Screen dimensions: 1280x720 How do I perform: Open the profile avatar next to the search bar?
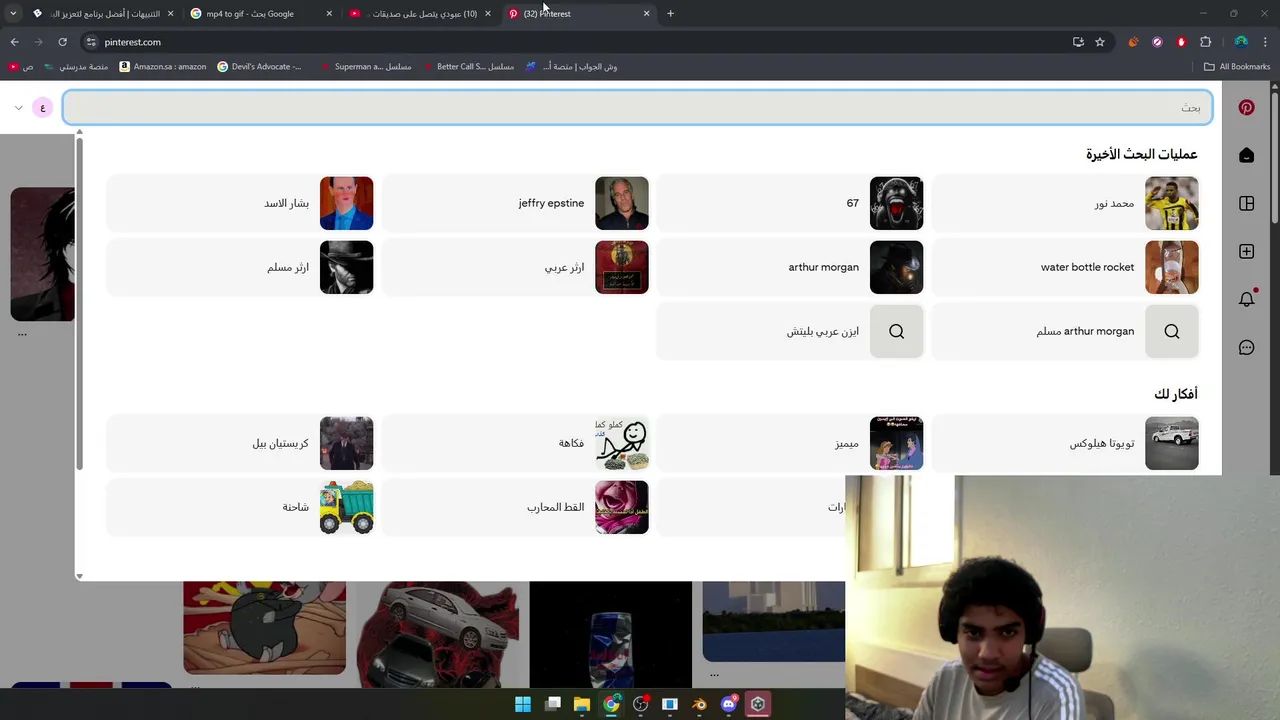(42, 107)
